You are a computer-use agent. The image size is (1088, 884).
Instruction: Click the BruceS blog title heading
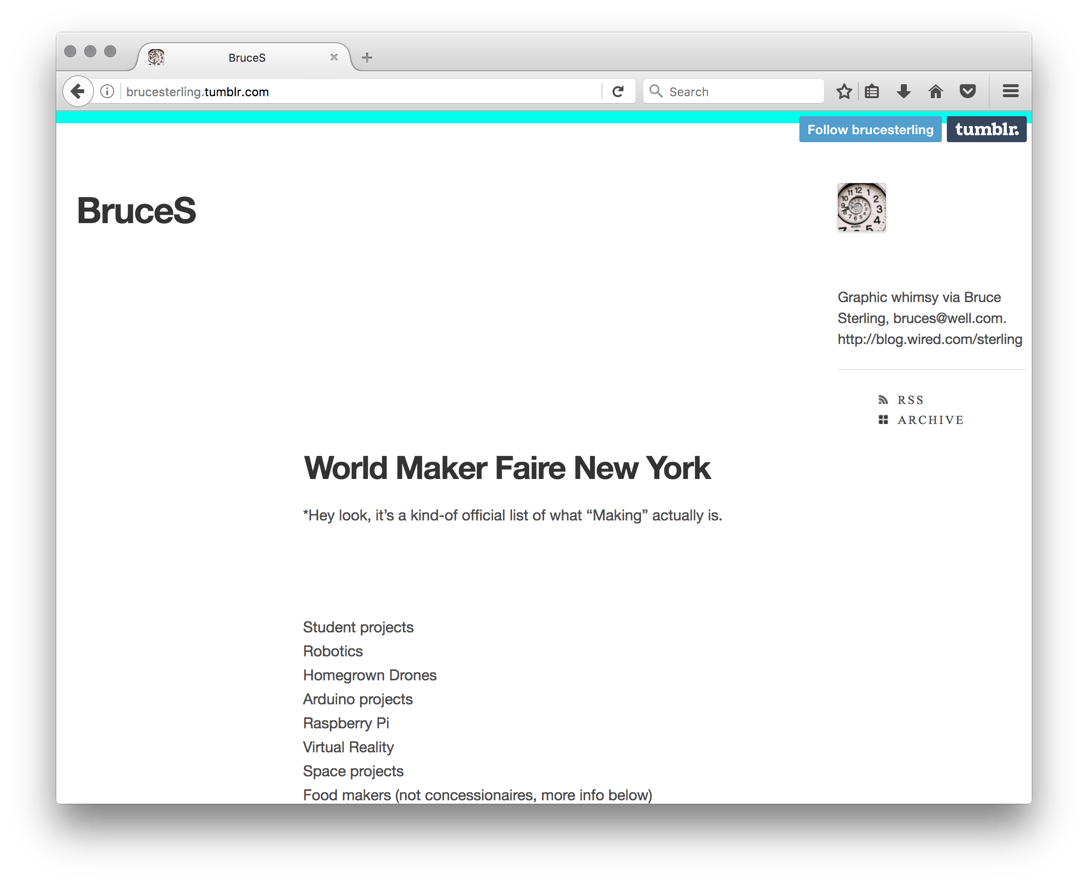(136, 211)
